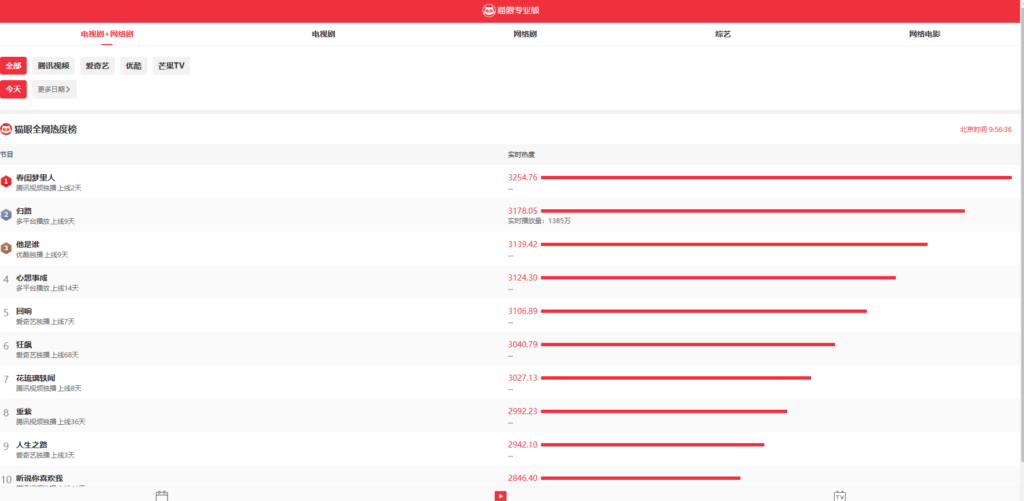Image resolution: width=1024 pixels, height=501 pixels.
Task: Open the calendar icon in bottom bar
Action: 162,495
